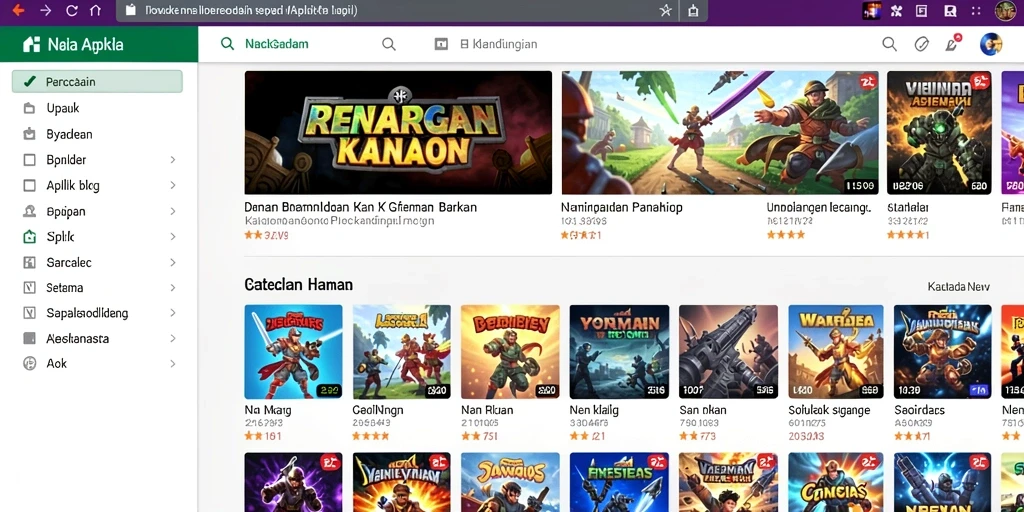
Task: Open the user account avatar in header
Action: click(991, 44)
